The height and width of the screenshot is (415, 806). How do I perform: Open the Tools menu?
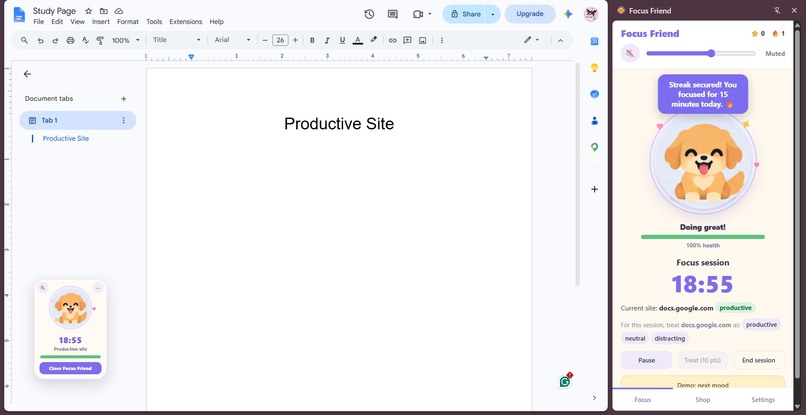pyautogui.click(x=154, y=22)
